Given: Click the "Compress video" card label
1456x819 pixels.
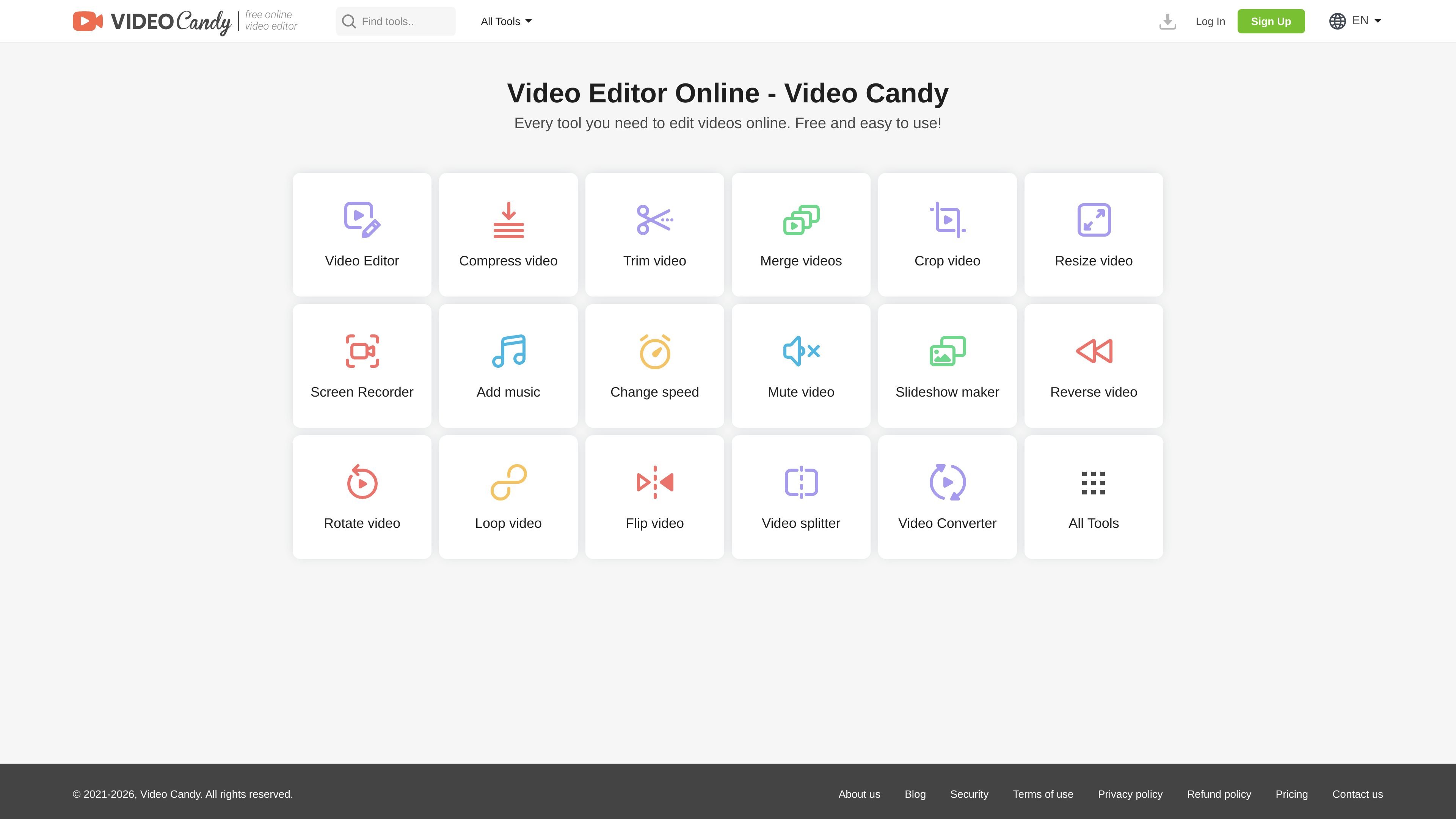Looking at the screenshot, I should [x=509, y=261].
